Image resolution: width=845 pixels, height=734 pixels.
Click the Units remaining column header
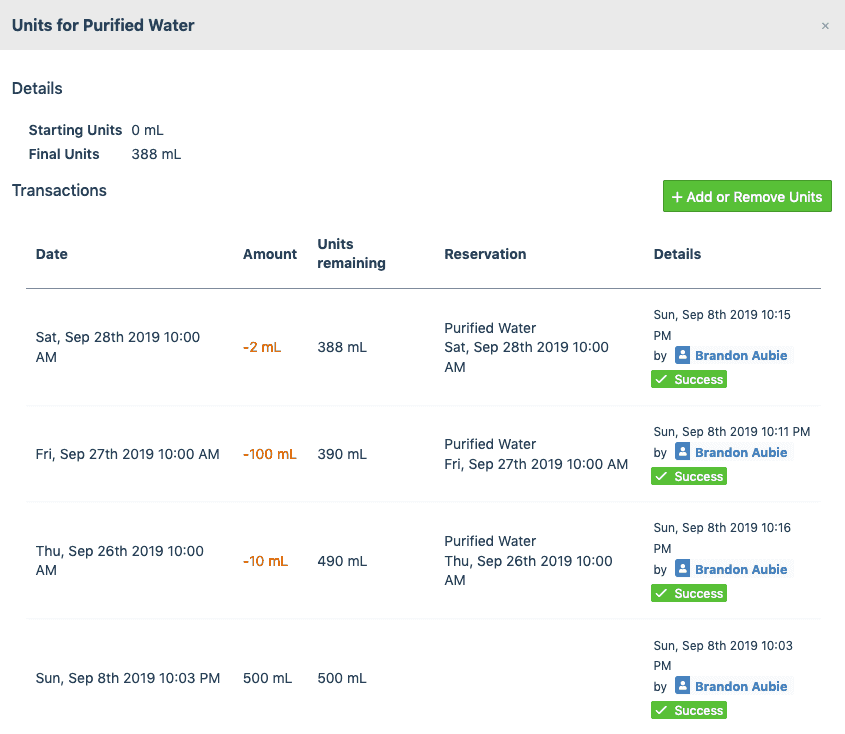351,254
